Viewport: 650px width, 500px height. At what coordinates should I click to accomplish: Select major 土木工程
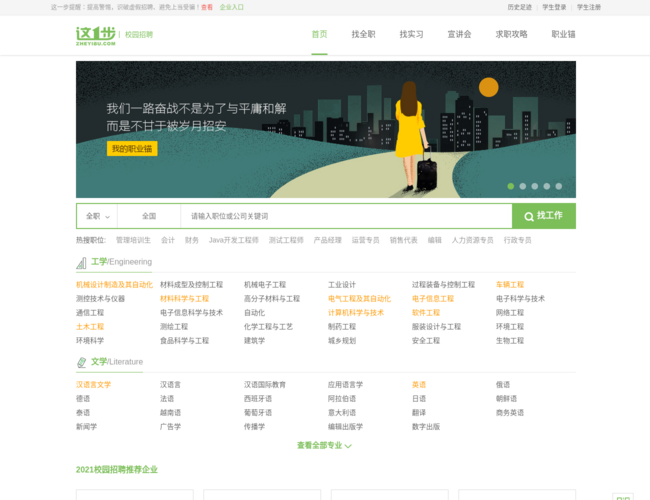point(90,327)
